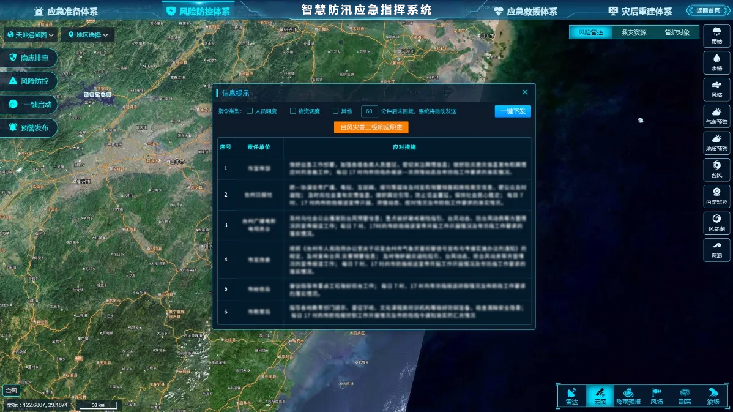Expand the 风险防控 left menu item
The width and height of the screenshot is (733, 412).
29,80
